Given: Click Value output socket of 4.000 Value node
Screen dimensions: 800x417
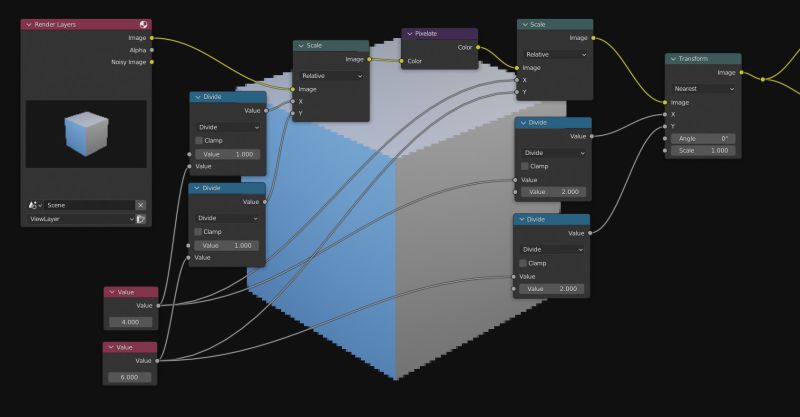Looking at the screenshot, I should tap(158, 306).
